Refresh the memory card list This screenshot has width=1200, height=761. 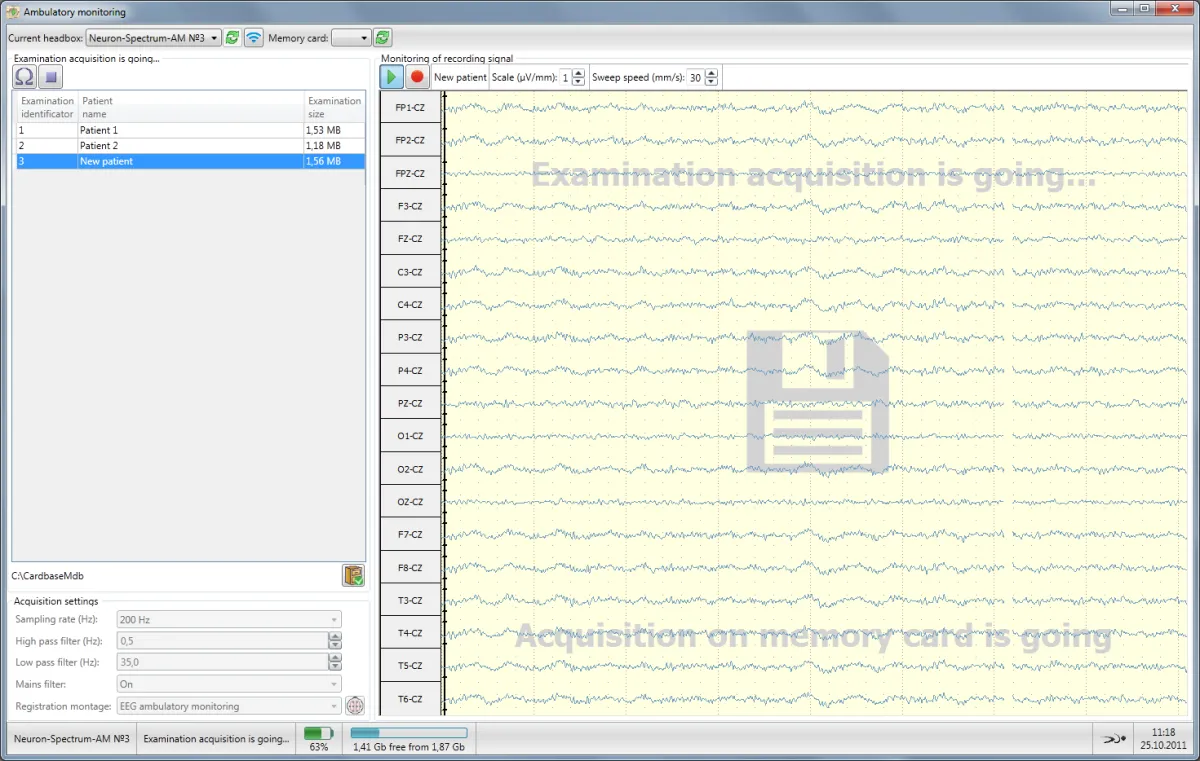click(382, 37)
